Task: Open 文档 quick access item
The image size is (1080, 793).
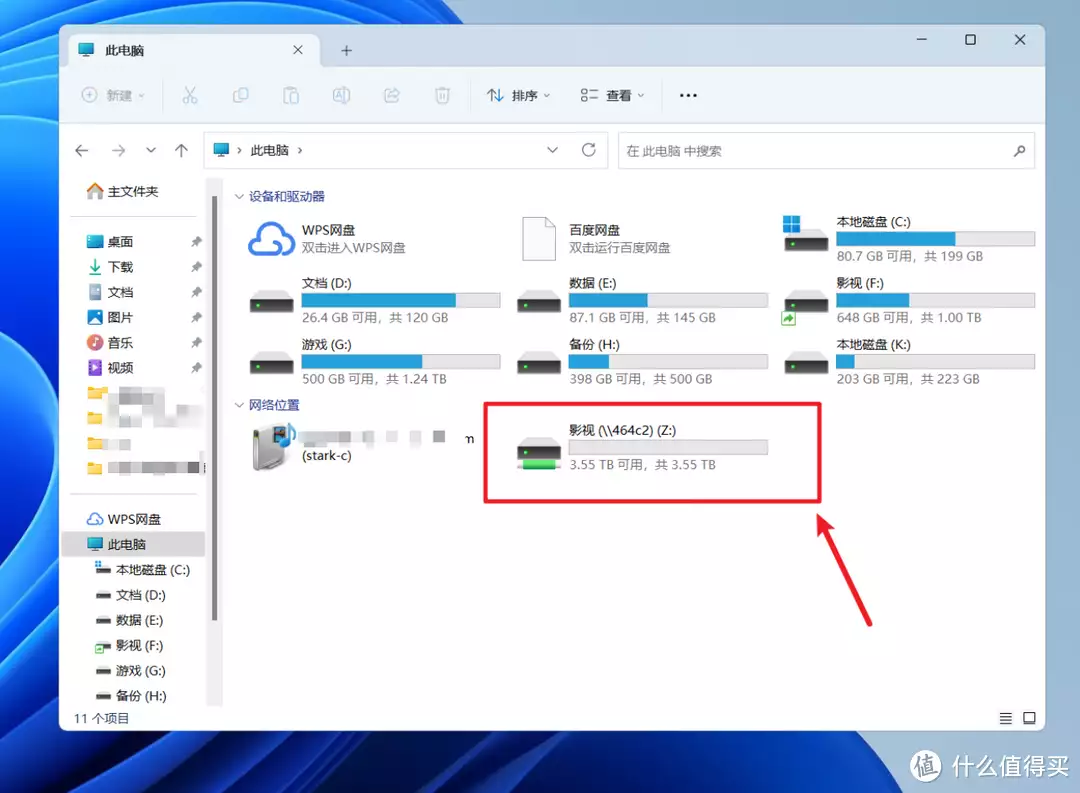Action: tap(110, 292)
